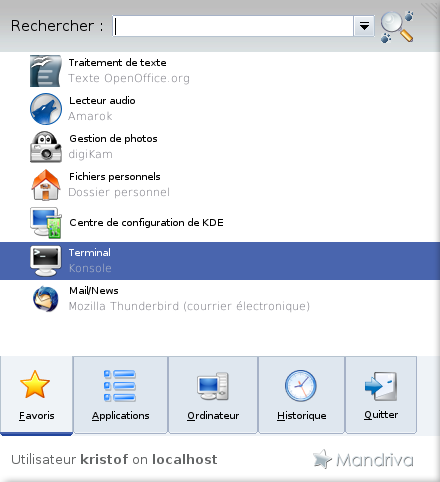
Task: Show the Historique tab
Action: coord(301,395)
